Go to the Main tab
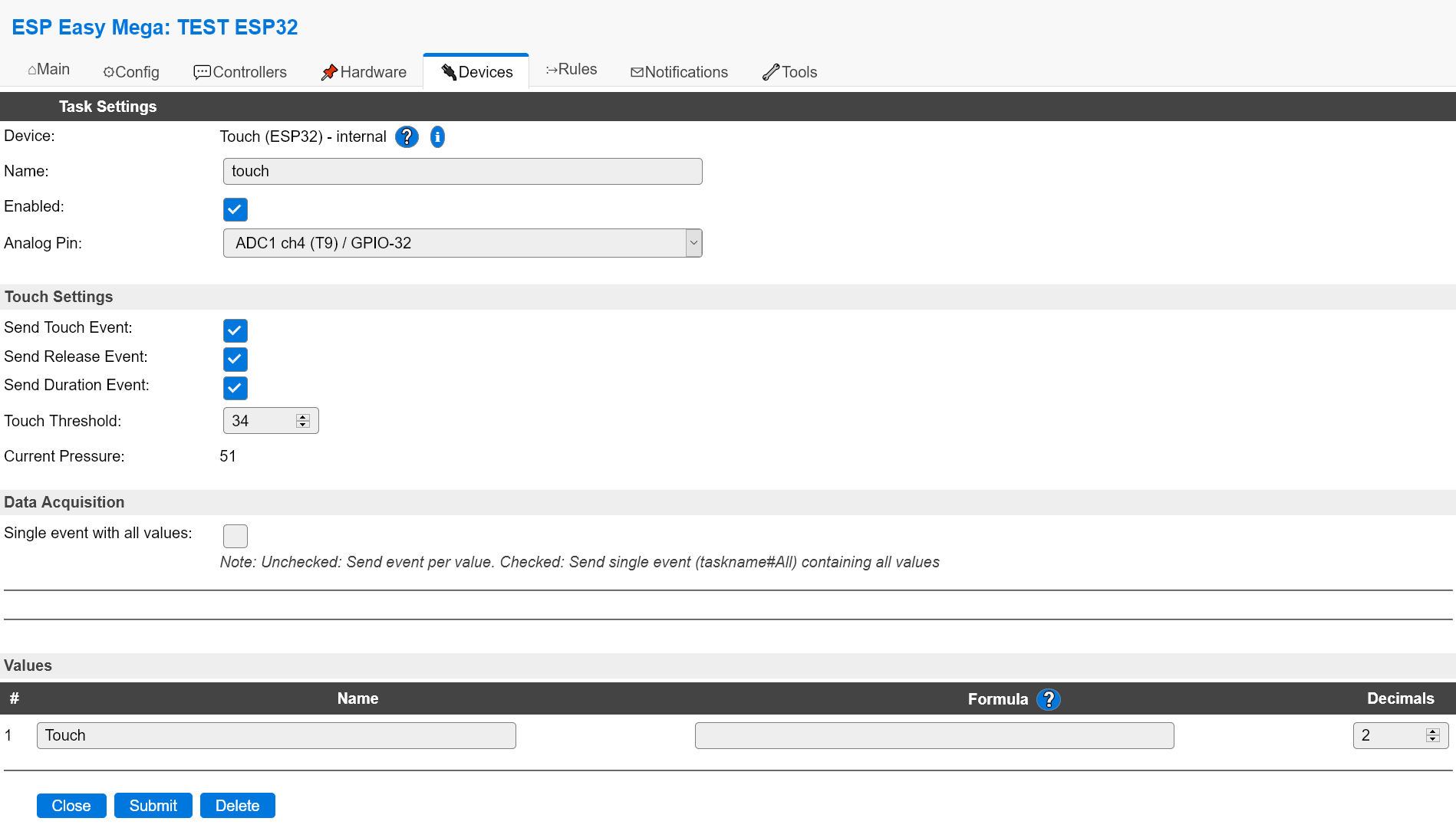 pyautogui.click(x=48, y=70)
